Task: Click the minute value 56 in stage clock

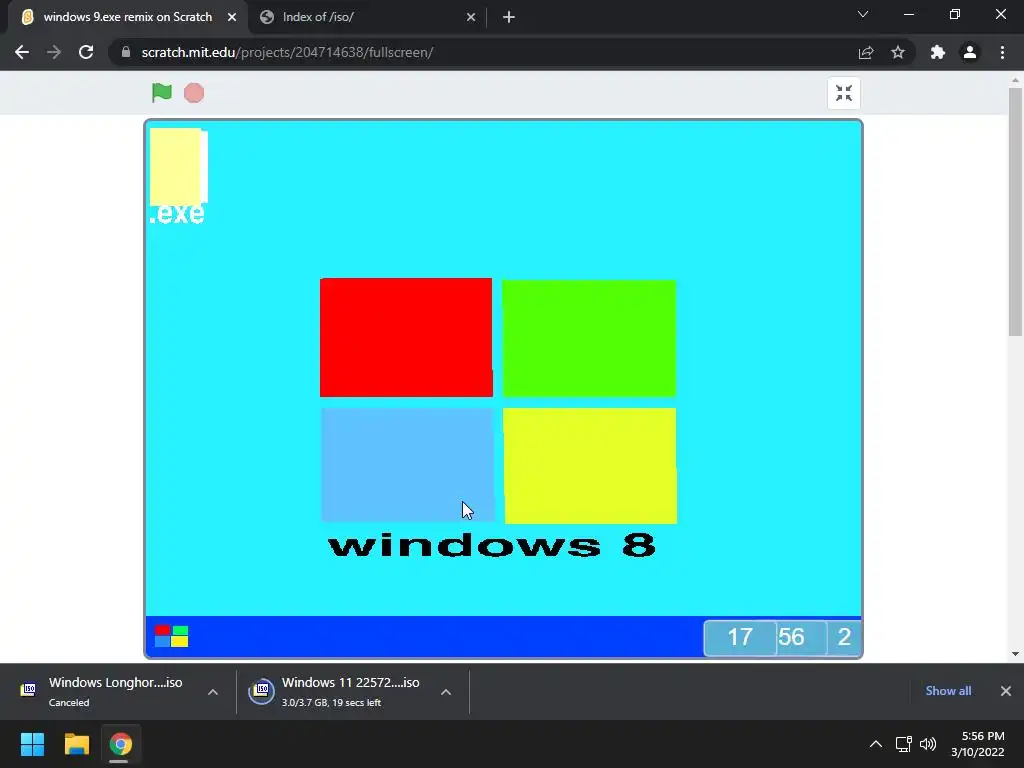Action: (x=792, y=637)
